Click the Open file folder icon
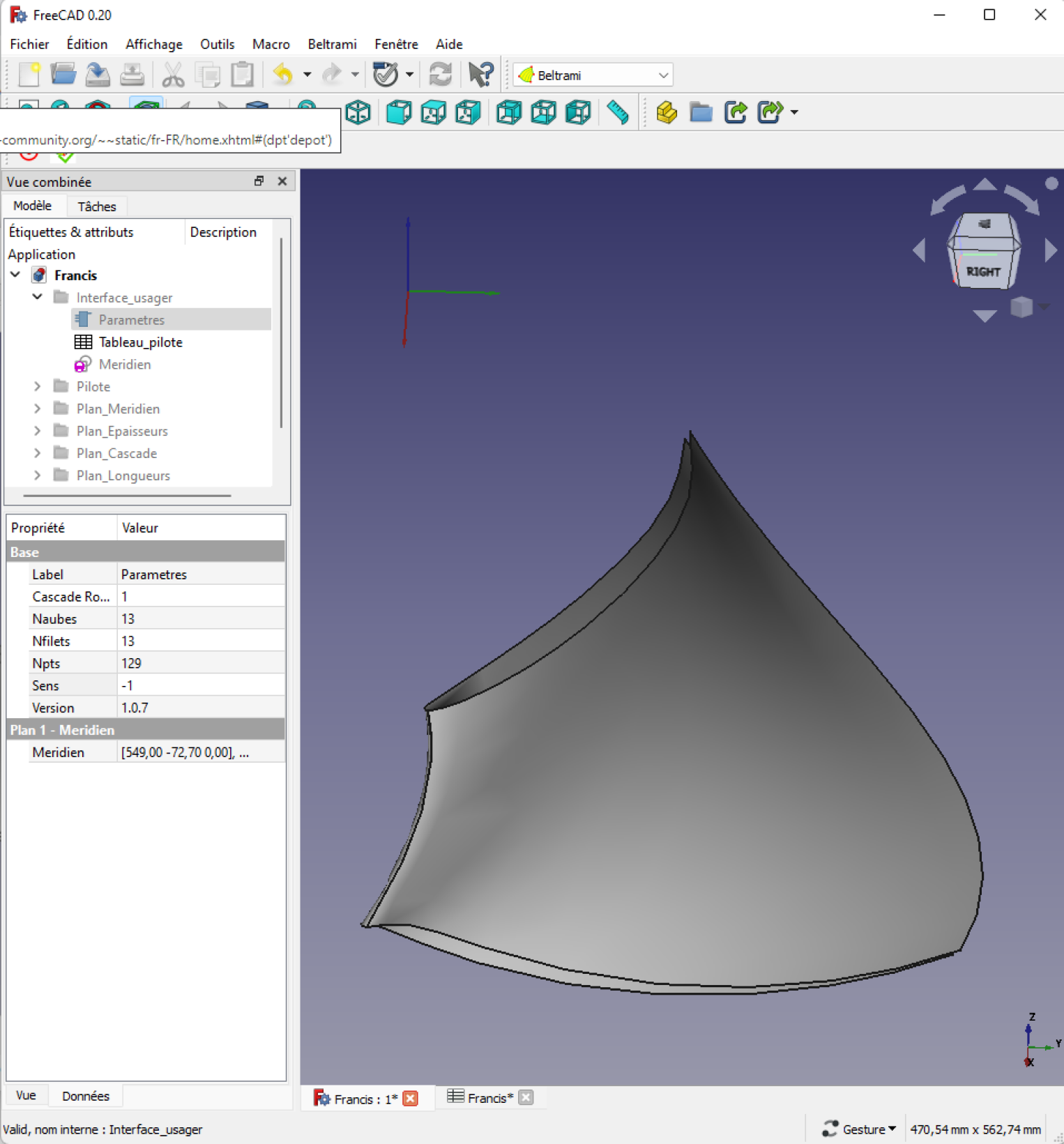1064x1144 pixels. coord(63,75)
